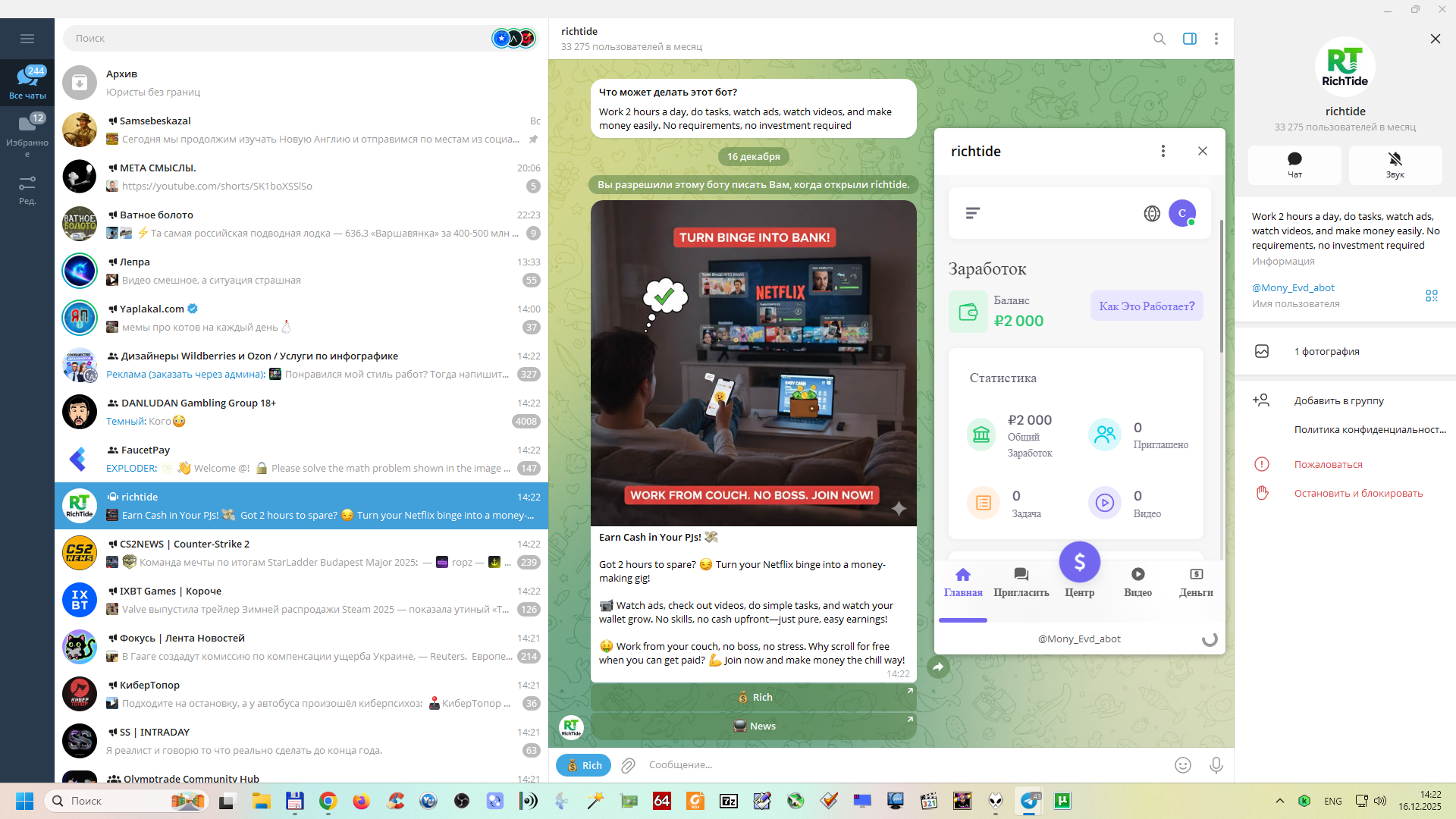The image size is (1456, 819).
Task: Open chat three-dot options menu
Action: [1216, 39]
